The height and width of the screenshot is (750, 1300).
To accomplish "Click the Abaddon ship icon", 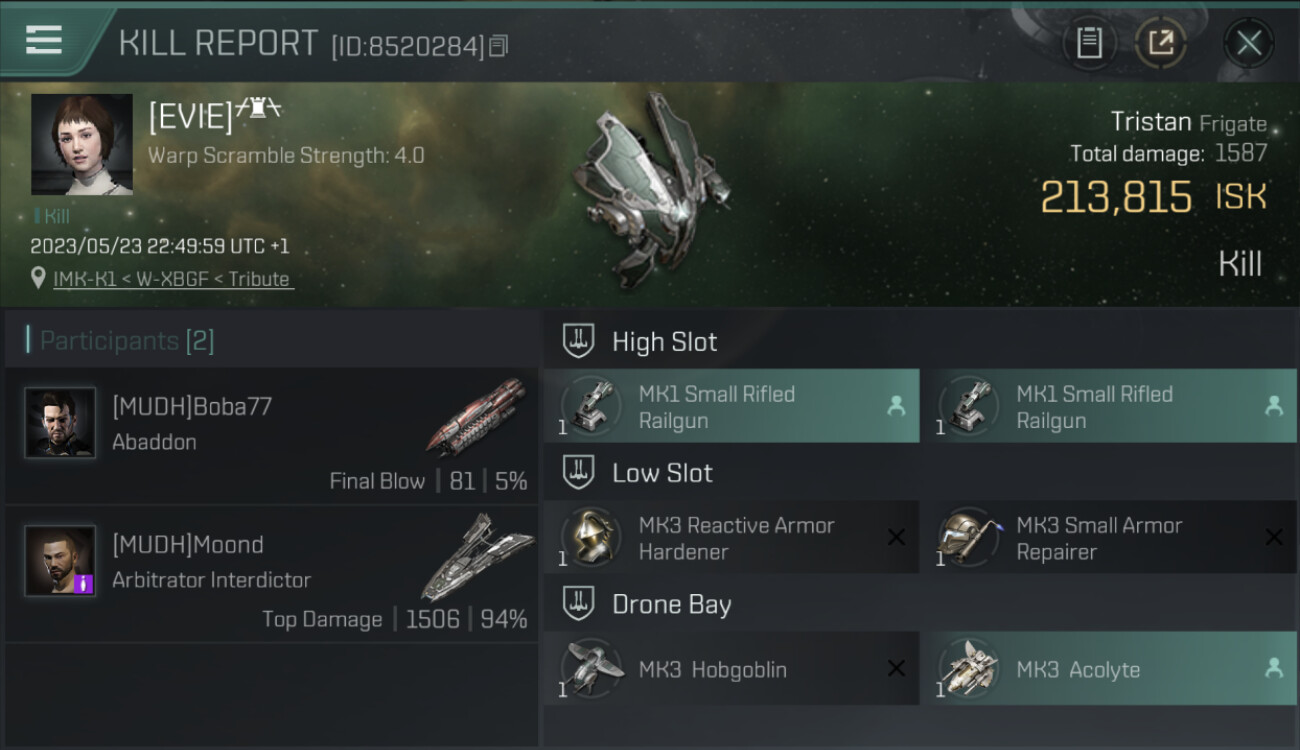I will tap(477, 416).
